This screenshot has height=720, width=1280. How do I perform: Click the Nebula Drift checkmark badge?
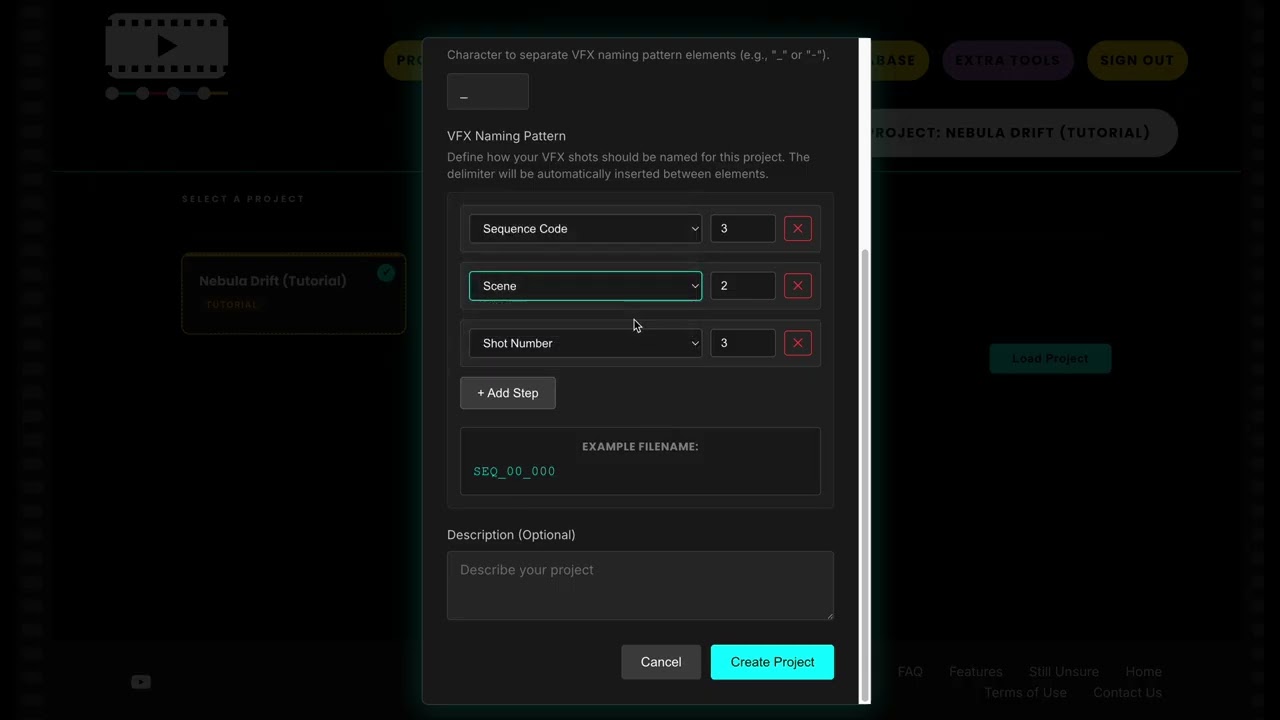point(386,273)
